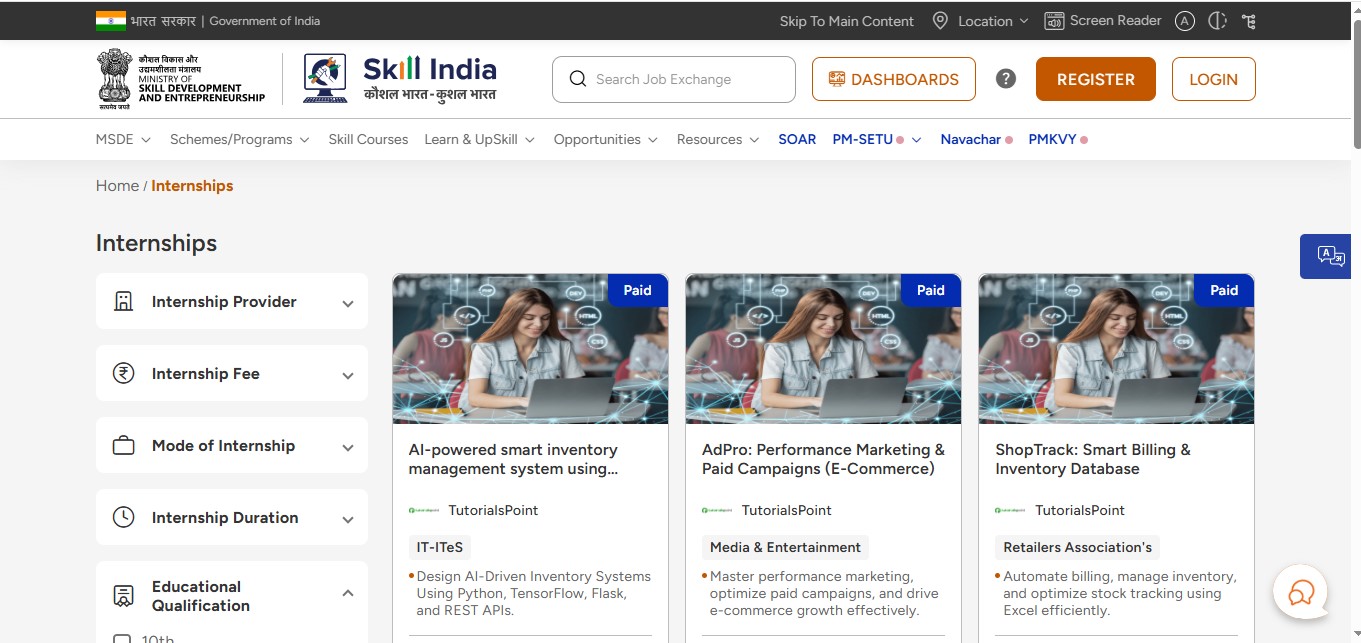Click the text size 'A' accessibility icon

point(1185,21)
